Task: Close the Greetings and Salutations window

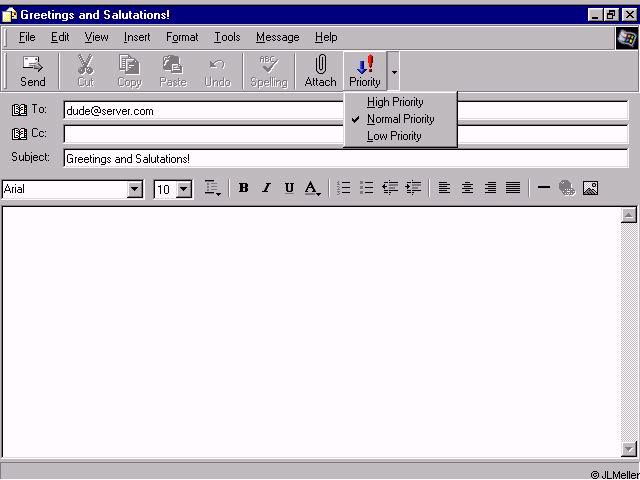Action: click(629, 15)
